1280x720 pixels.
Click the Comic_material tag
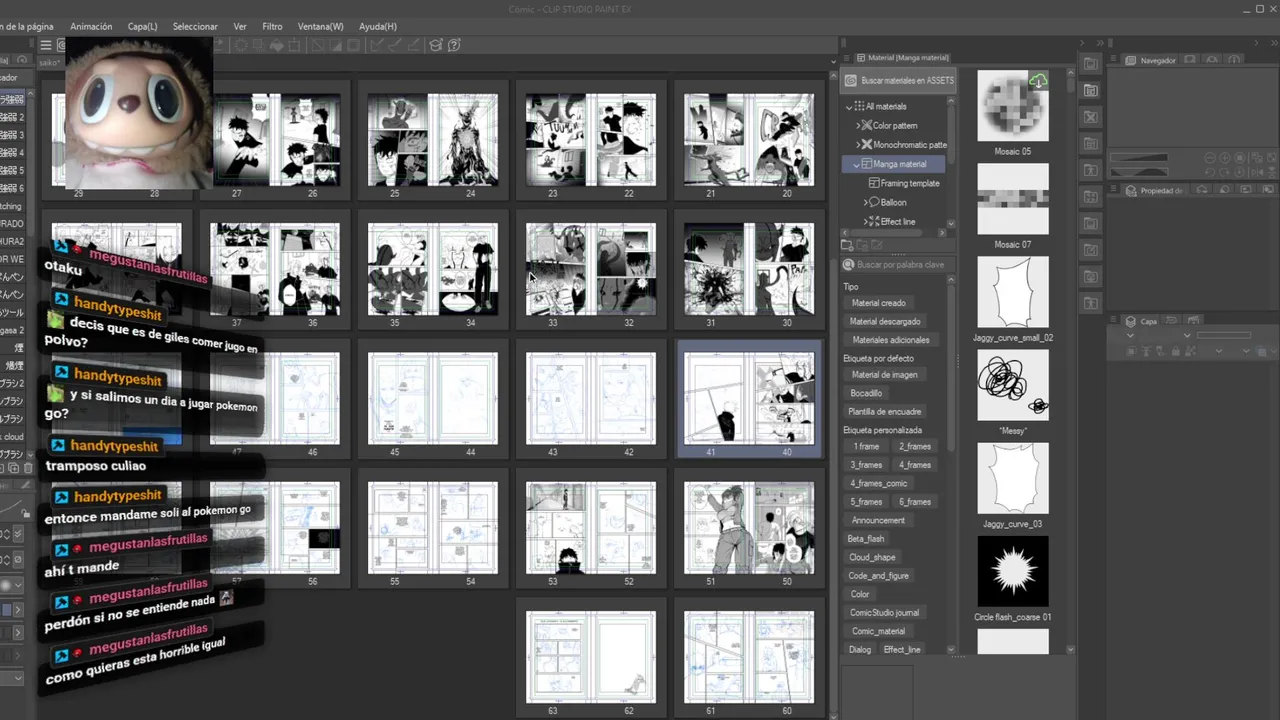[x=877, y=631]
